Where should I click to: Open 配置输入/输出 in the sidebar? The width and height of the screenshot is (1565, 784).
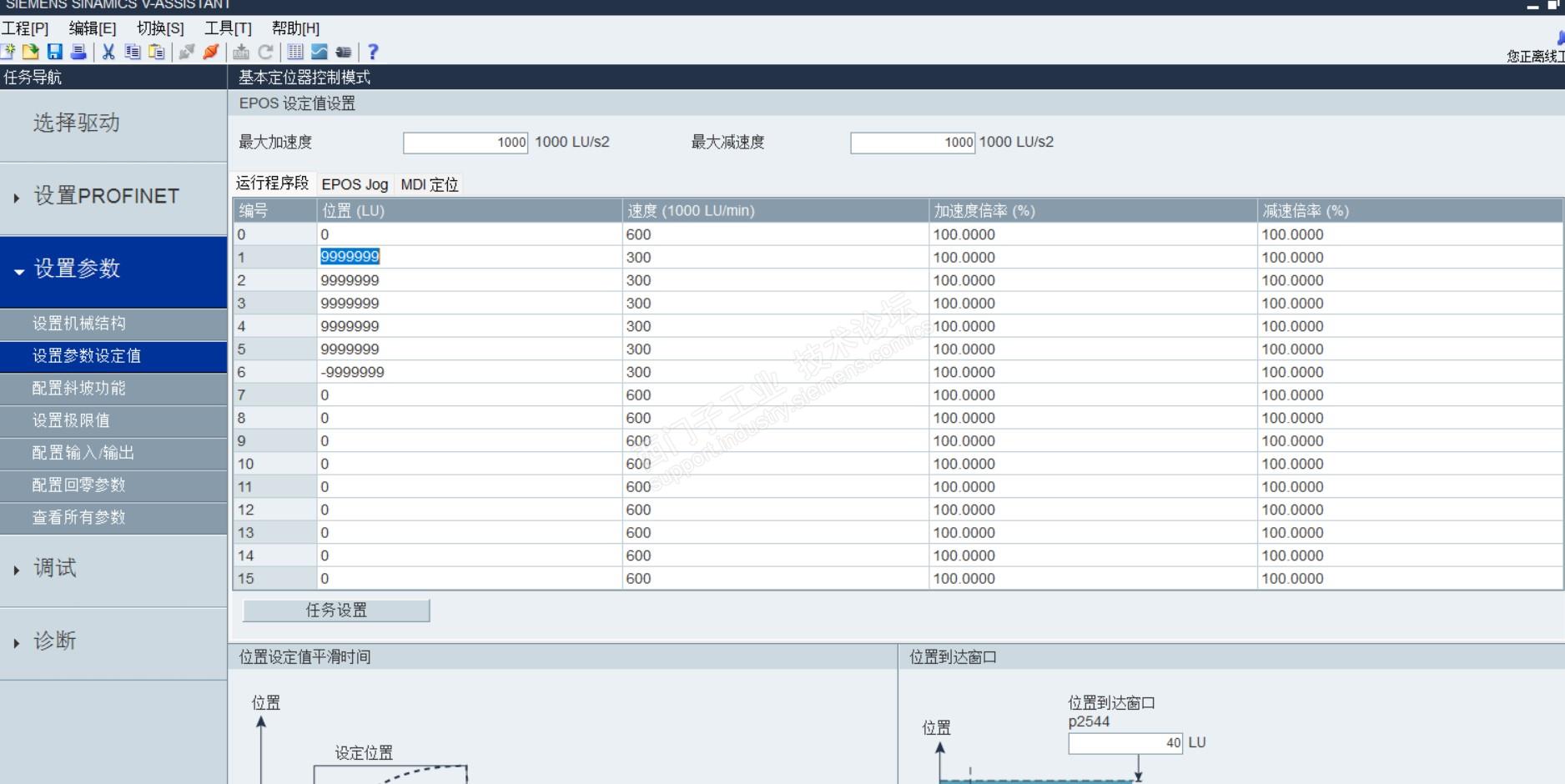tap(113, 453)
